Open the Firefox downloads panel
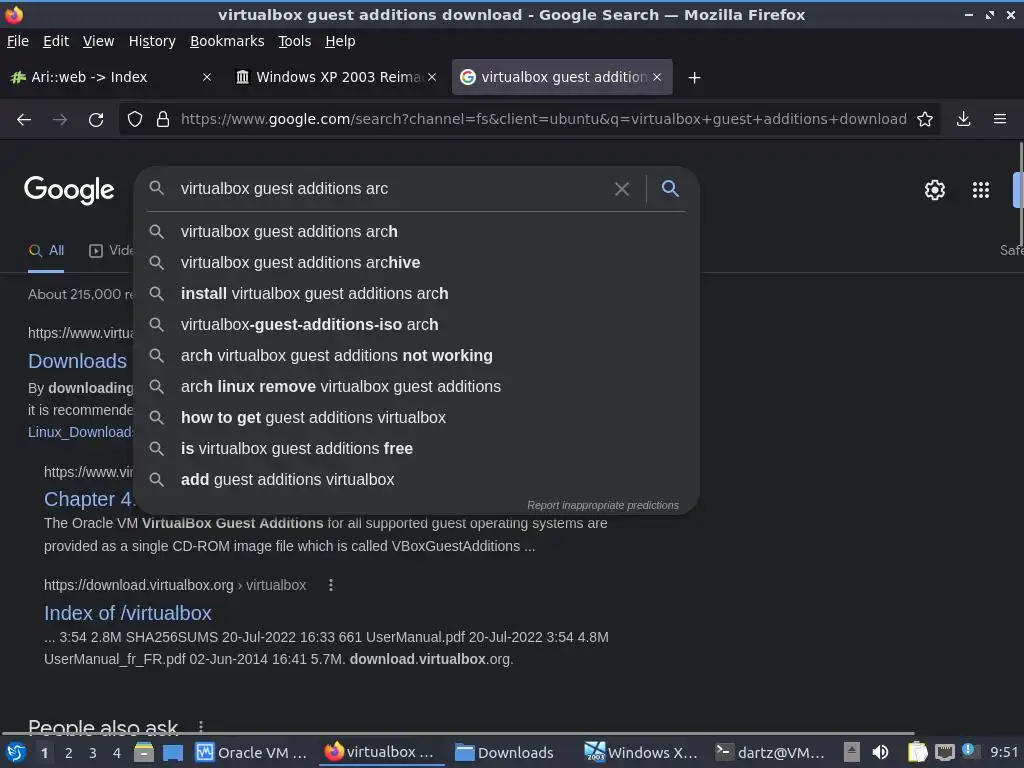This screenshot has width=1024, height=768. coord(963,120)
